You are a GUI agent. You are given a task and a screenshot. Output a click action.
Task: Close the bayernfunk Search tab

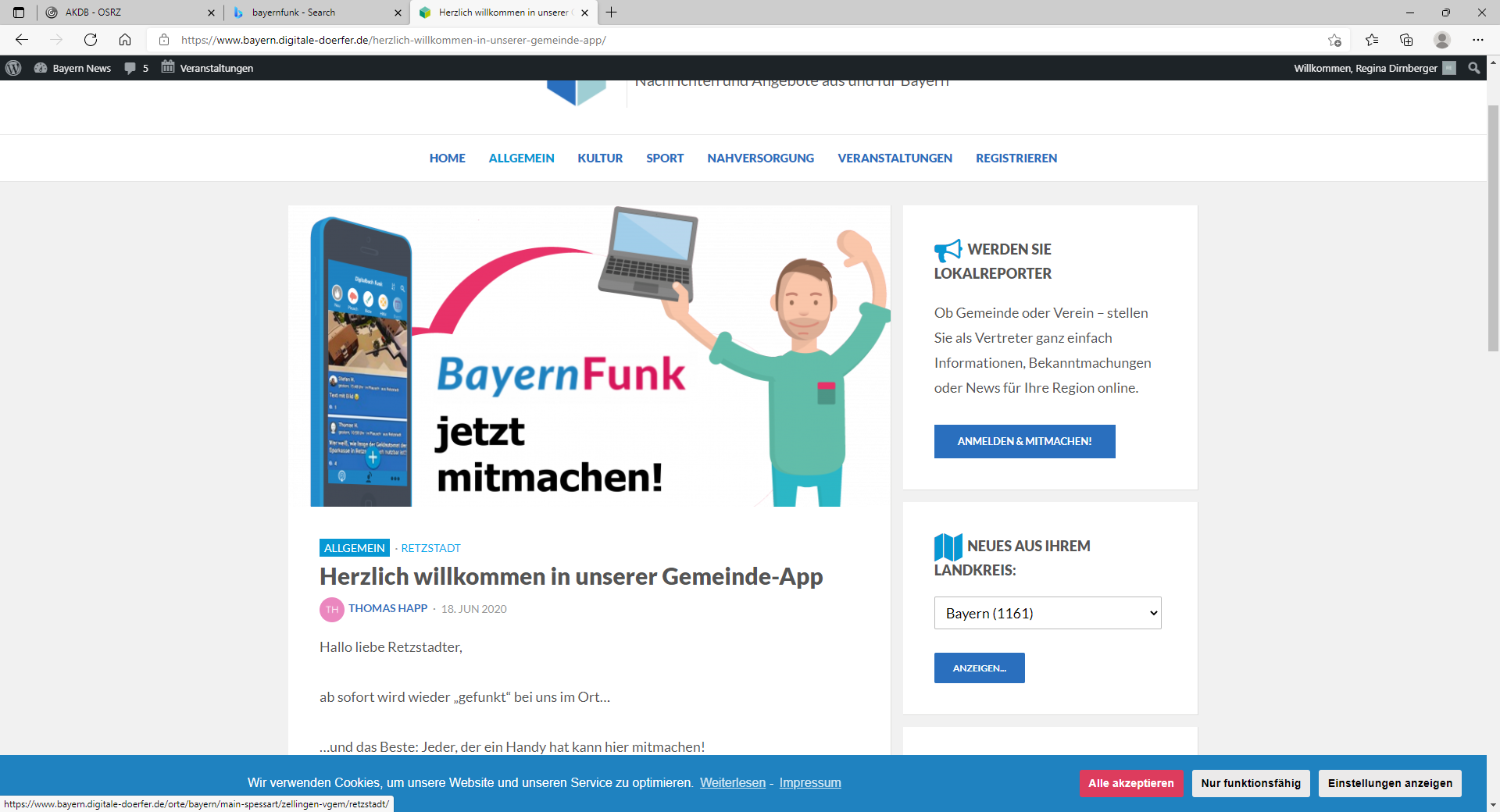pos(398,12)
